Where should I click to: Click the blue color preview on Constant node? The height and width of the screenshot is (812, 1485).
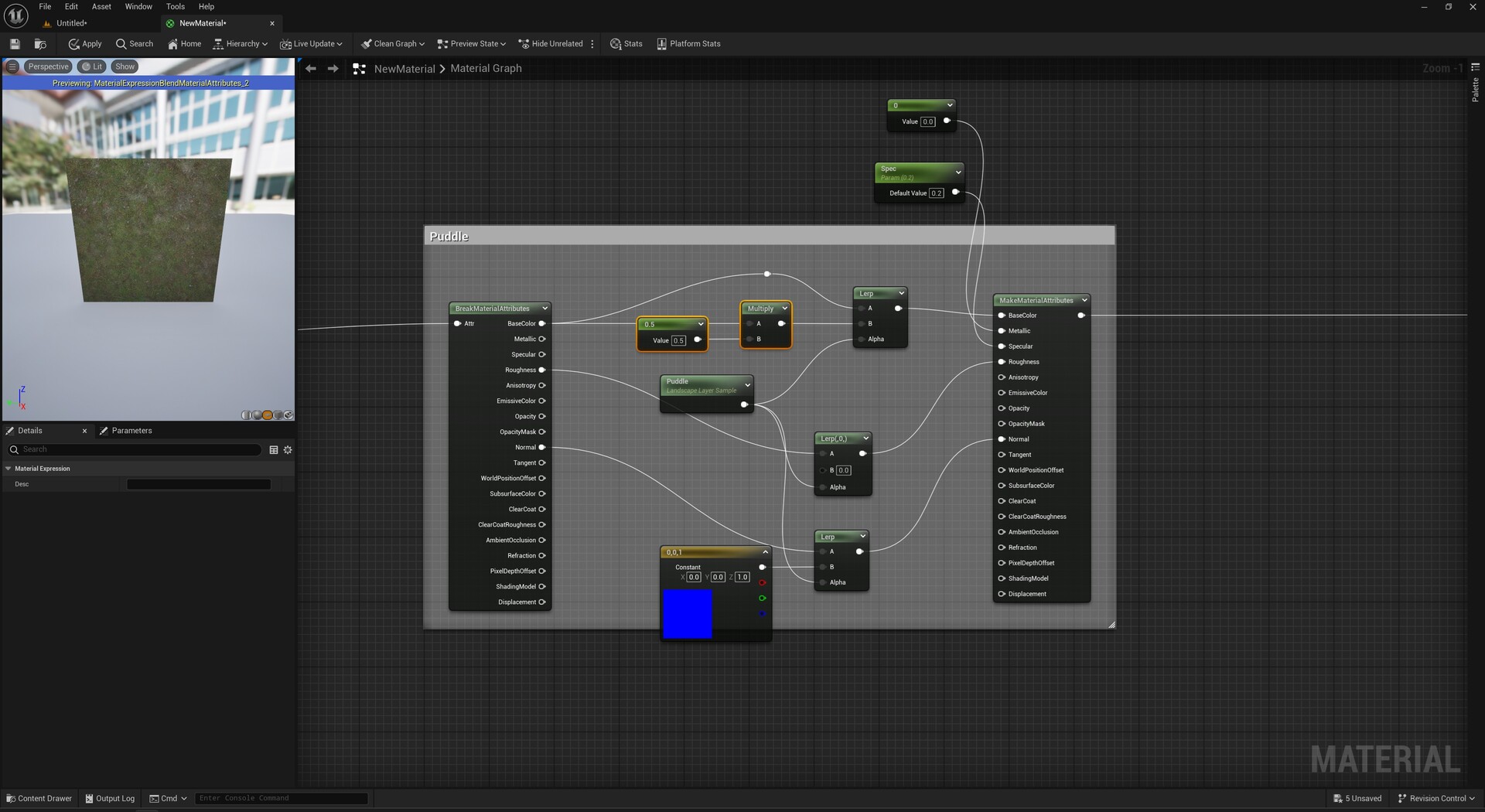tap(687, 614)
